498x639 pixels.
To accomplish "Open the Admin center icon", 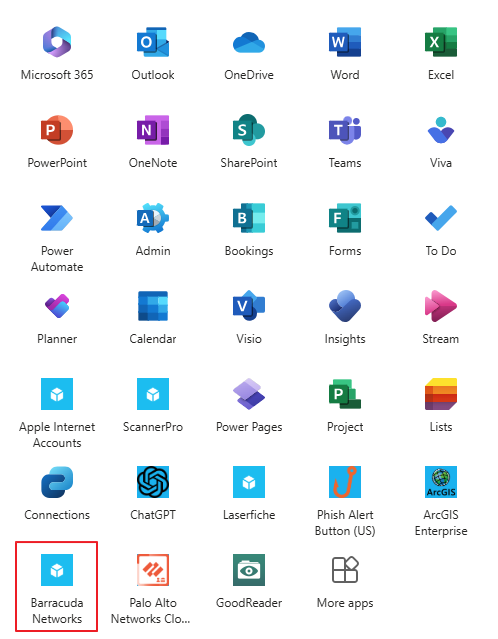I will click(x=153, y=218).
